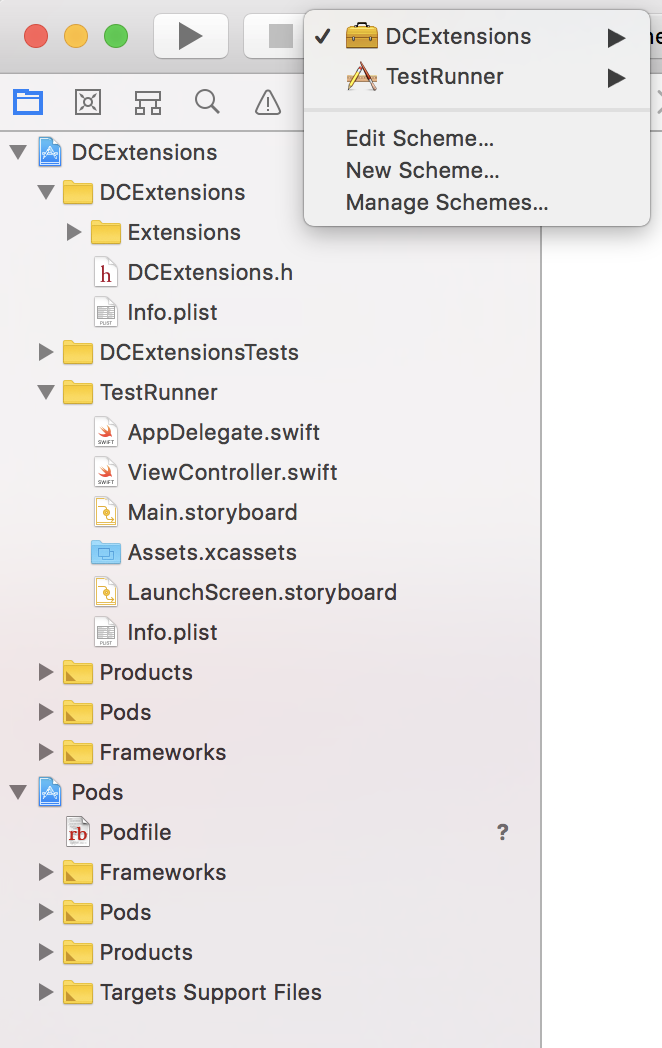Click the briefcase icon of DCExtensions scheme

coord(362,36)
